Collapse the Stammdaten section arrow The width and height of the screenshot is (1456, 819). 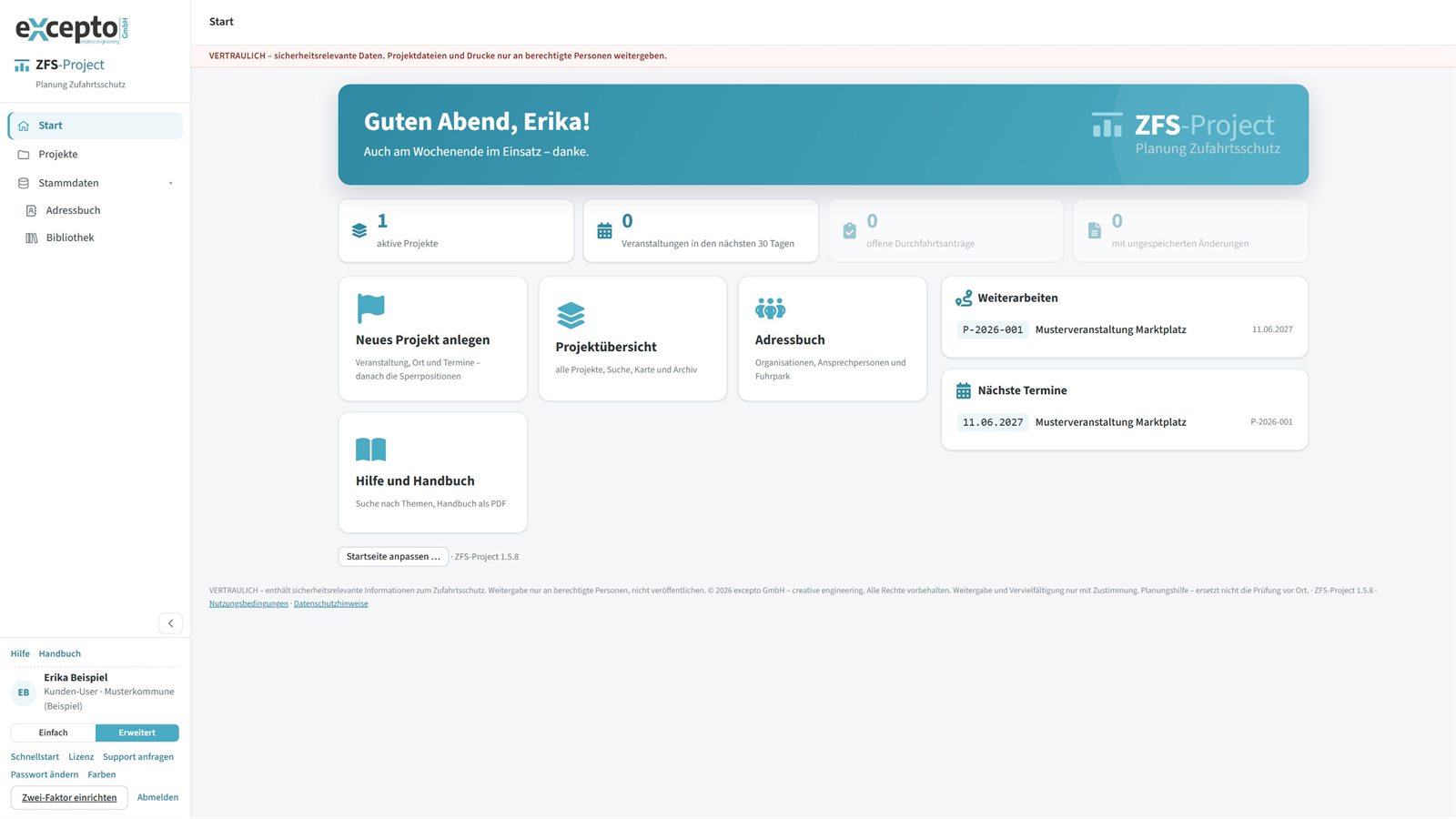coord(170,183)
